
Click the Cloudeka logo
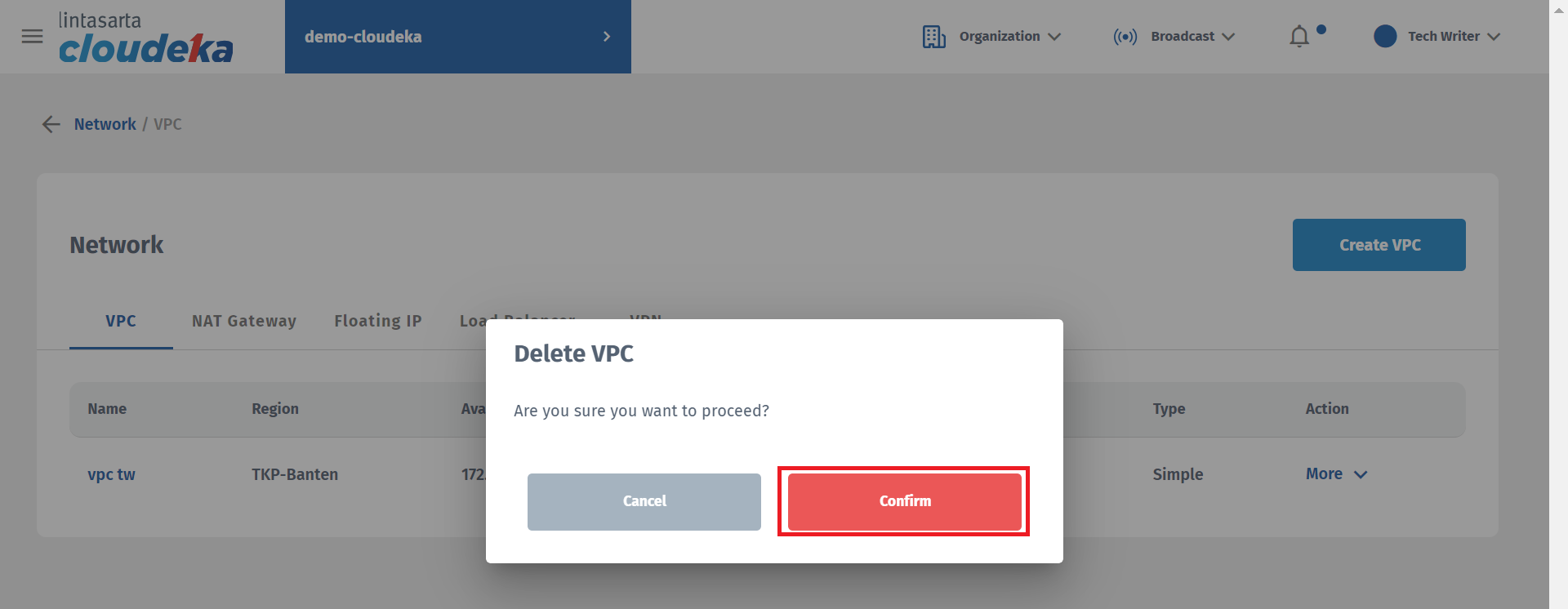145,38
